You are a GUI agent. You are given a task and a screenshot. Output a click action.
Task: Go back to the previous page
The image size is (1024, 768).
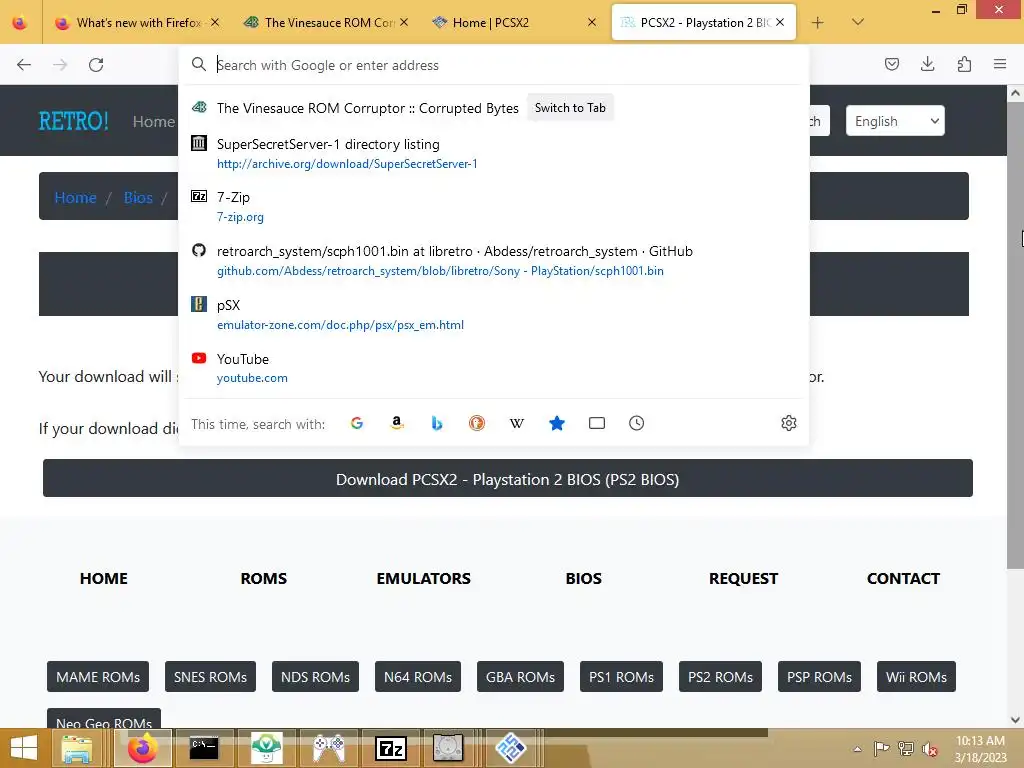pyautogui.click(x=24, y=65)
